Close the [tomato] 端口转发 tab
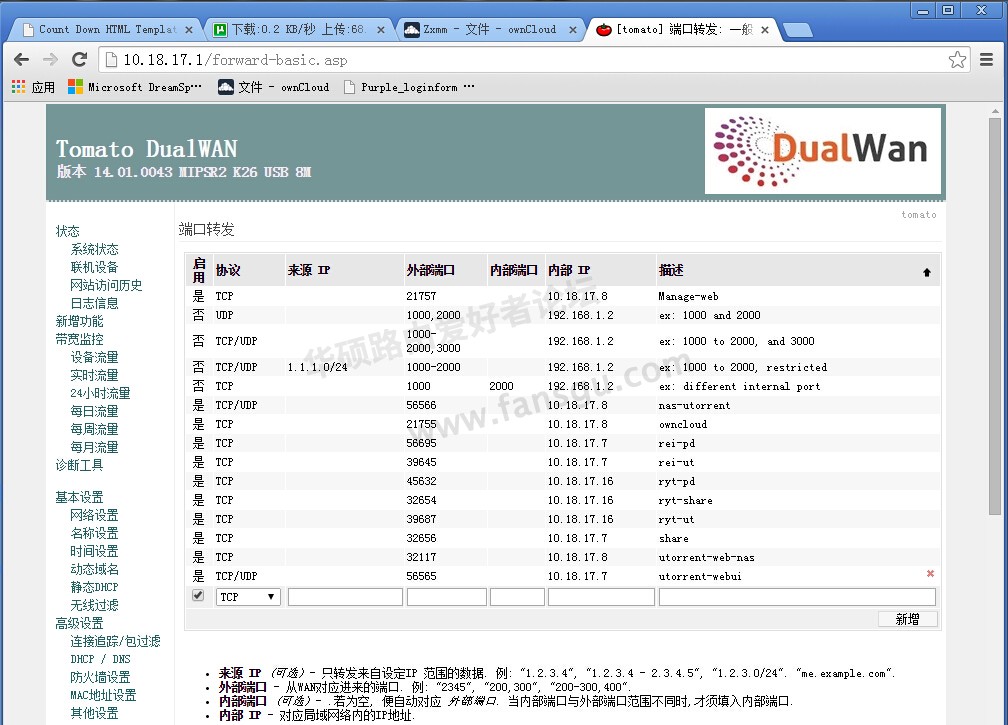This screenshot has width=1008, height=725. [x=765, y=30]
